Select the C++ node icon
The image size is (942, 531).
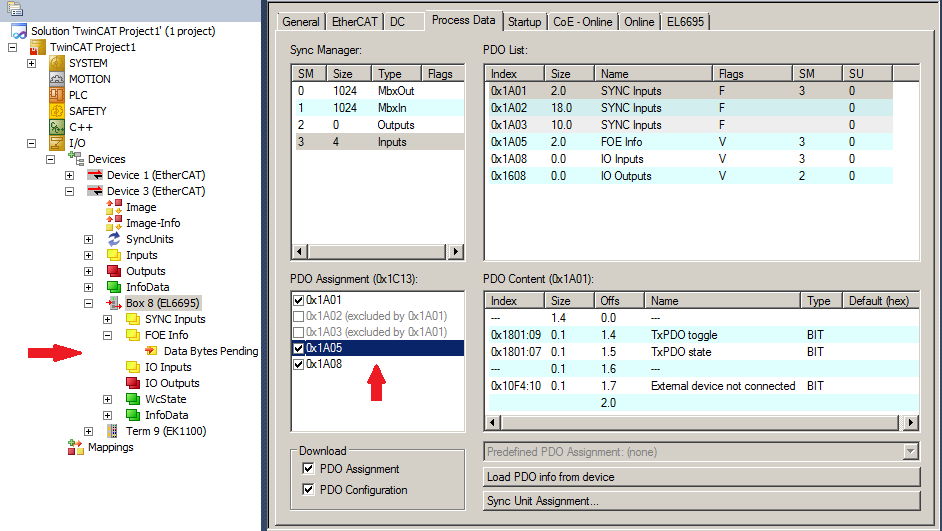click(x=56, y=127)
